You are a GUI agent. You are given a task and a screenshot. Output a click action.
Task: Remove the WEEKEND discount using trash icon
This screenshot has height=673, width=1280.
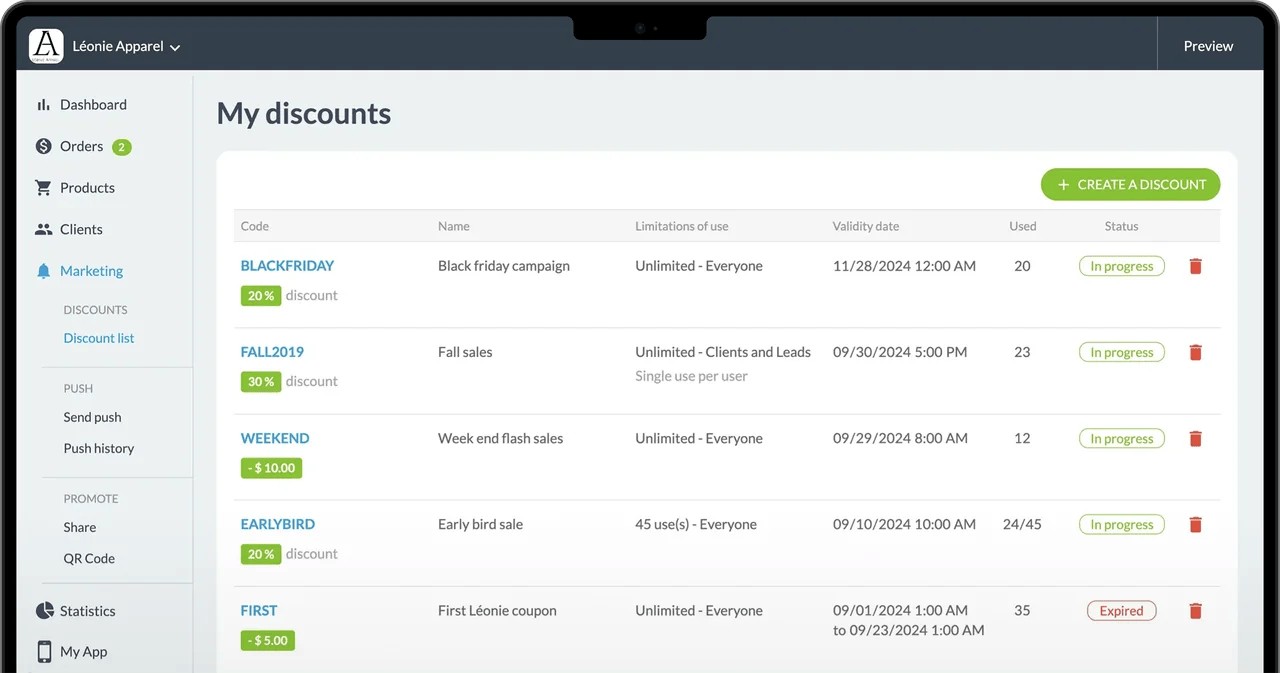click(1195, 439)
